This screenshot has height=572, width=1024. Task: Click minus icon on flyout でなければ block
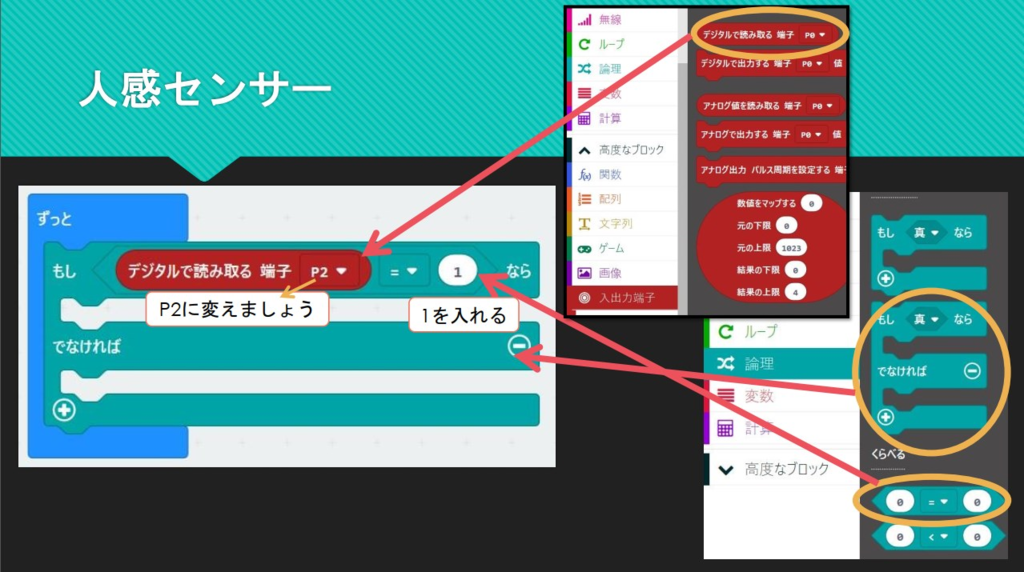coord(972,371)
